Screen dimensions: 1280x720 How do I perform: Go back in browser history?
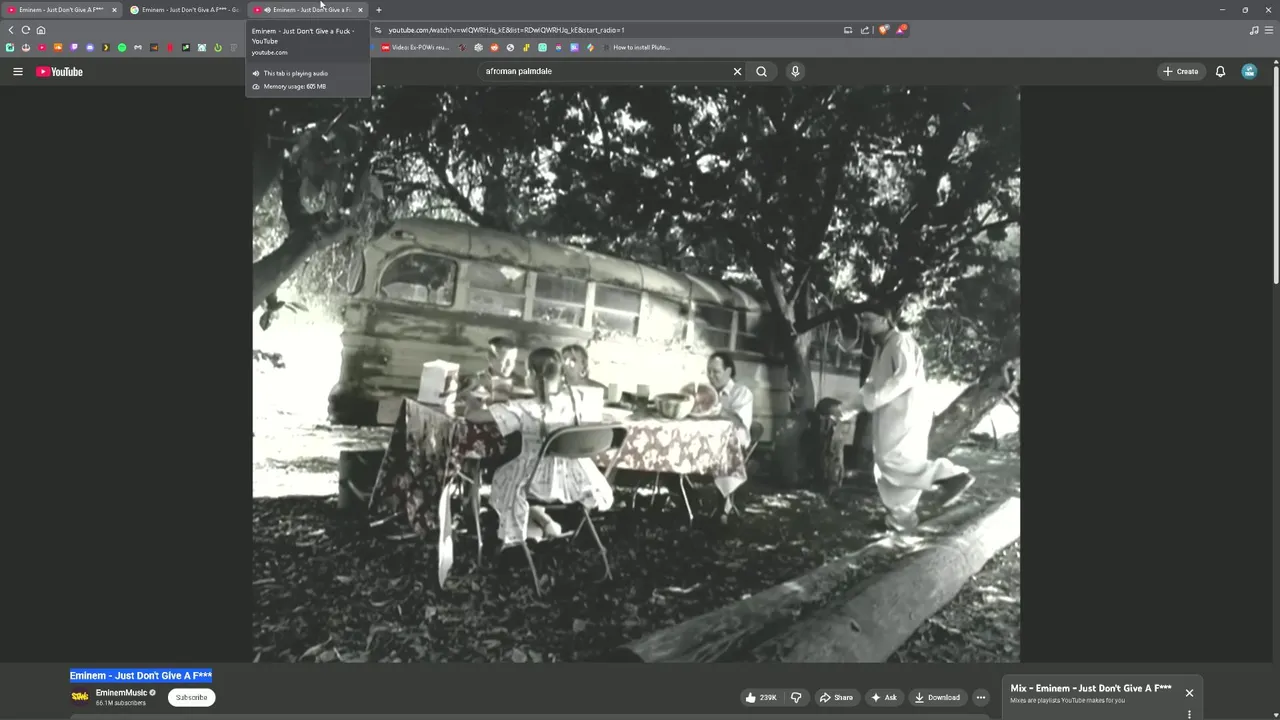(11, 30)
